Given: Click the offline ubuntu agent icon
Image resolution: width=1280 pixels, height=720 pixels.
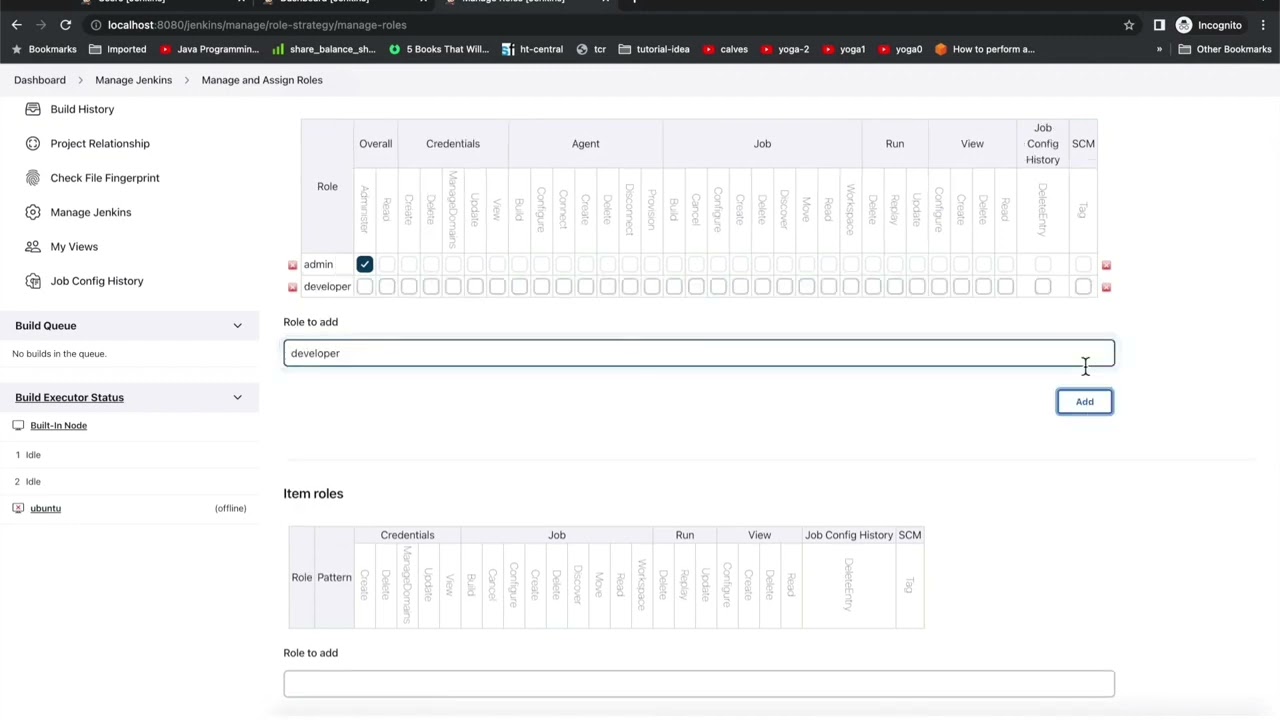Looking at the screenshot, I should 18,508.
